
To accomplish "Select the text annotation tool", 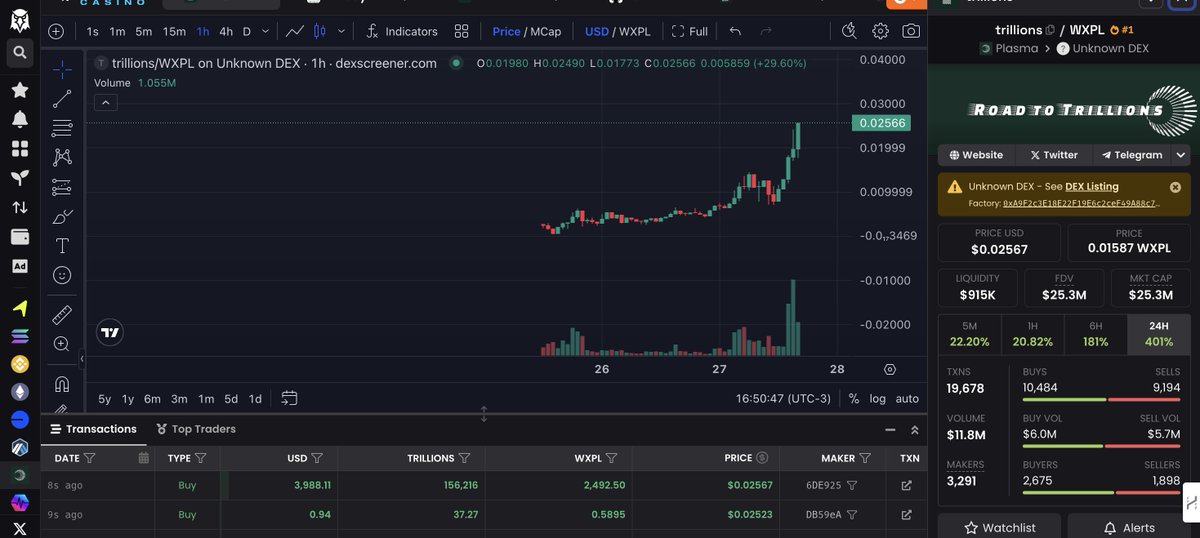I will click(x=62, y=245).
